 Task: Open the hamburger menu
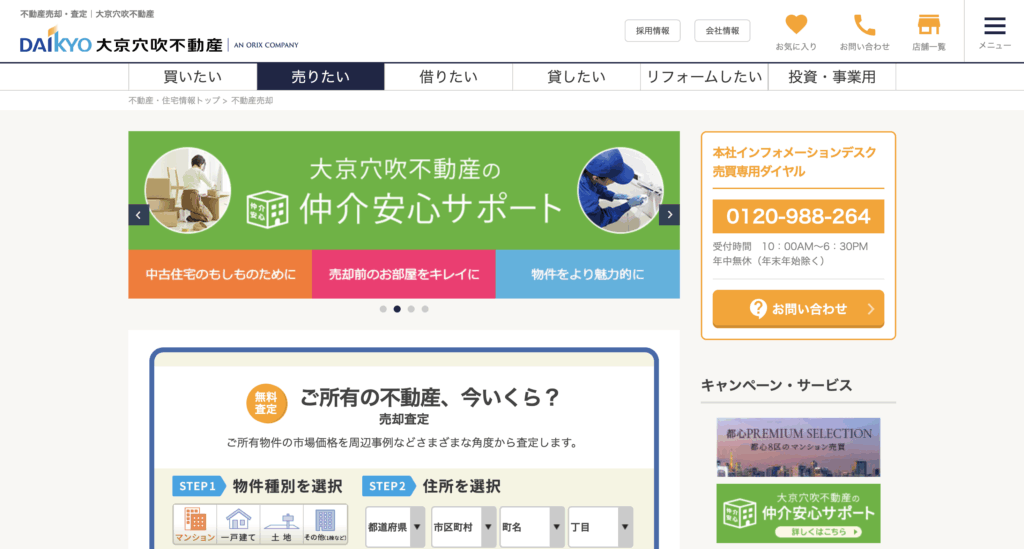click(995, 31)
